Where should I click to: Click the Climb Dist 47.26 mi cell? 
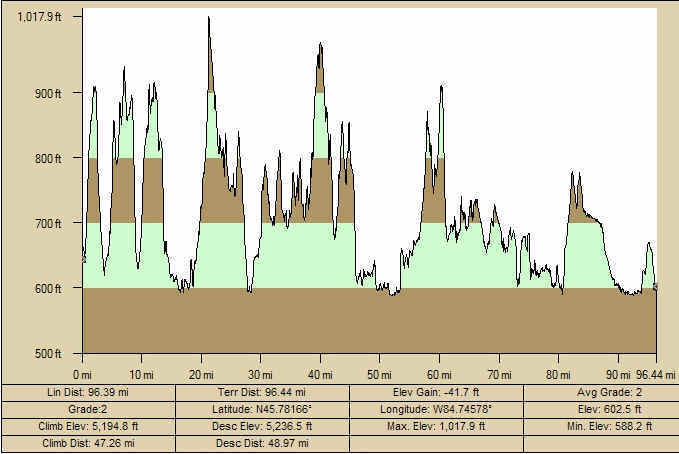[88, 441]
